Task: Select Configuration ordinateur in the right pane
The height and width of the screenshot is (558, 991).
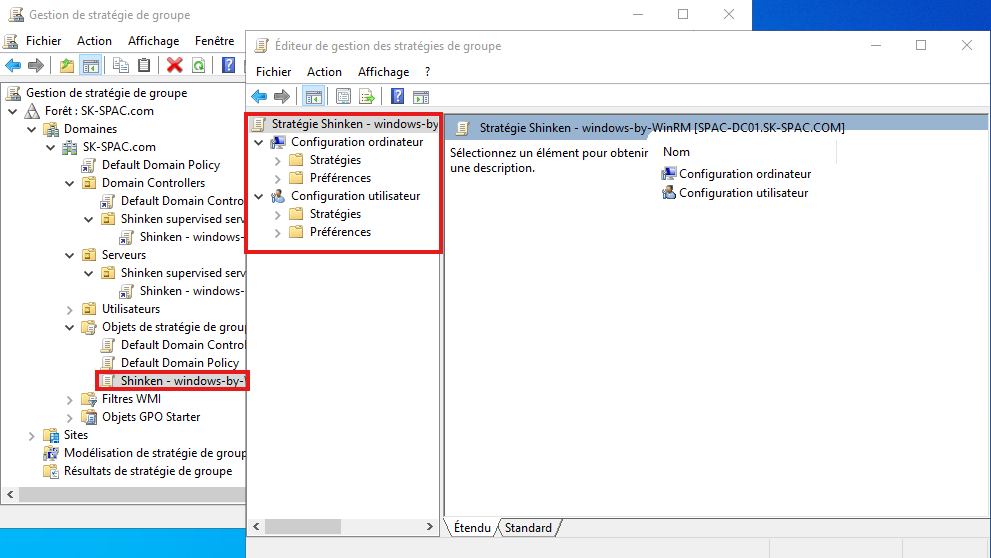Action: pos(744,174)
